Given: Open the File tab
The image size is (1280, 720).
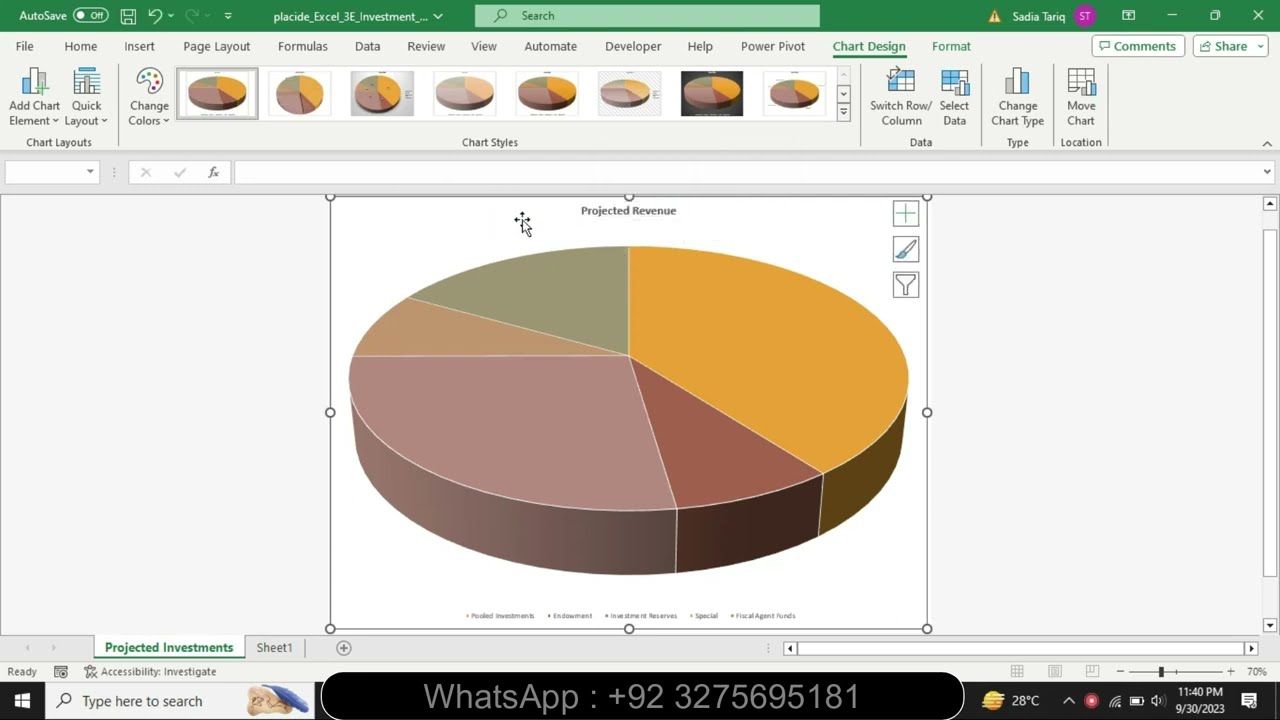Looking at the screenshot, I should click(24, 46).
